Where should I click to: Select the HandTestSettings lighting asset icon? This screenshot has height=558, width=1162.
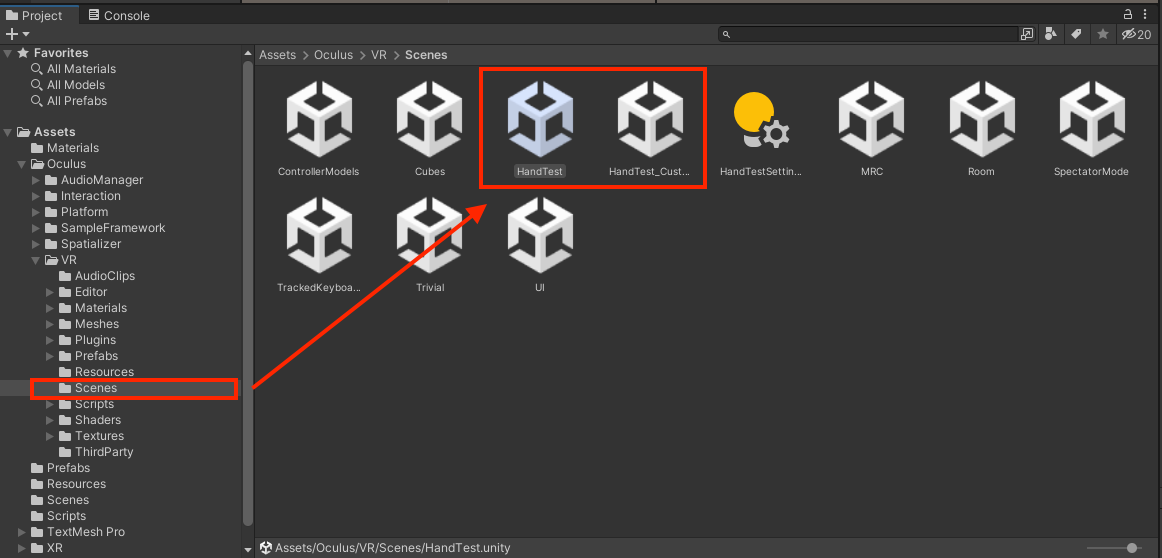click(761, 120)
